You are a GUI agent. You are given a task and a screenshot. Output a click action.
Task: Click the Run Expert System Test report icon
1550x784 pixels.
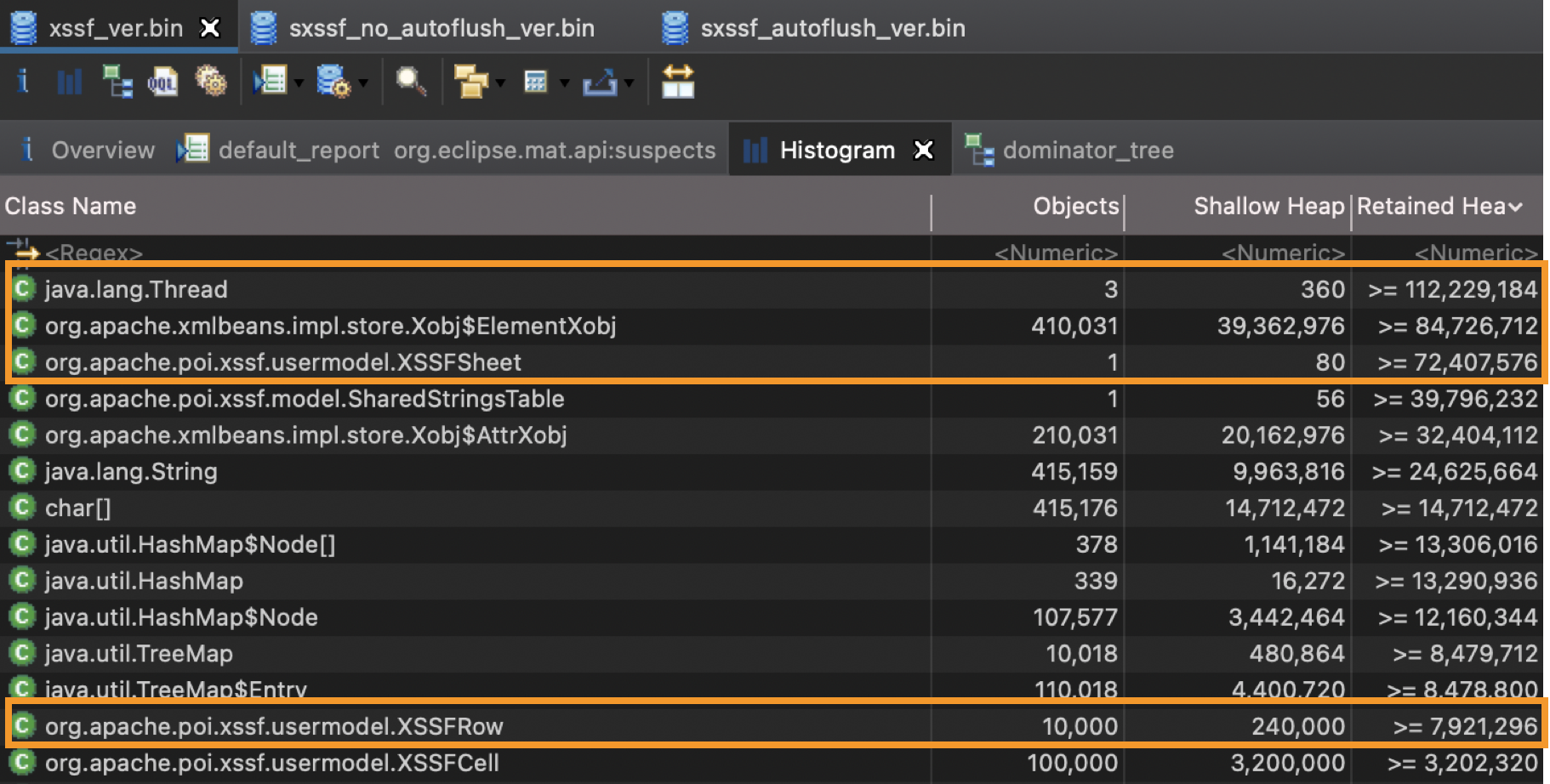(271, 82)
